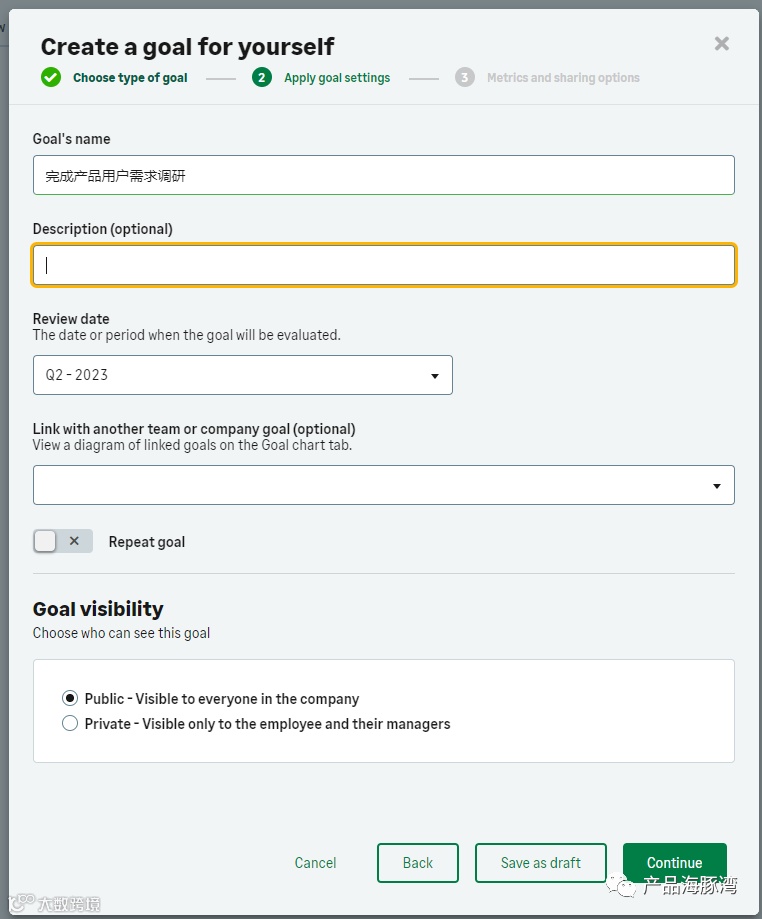Enable the Repeat goal switch

(x=62, y=541)
